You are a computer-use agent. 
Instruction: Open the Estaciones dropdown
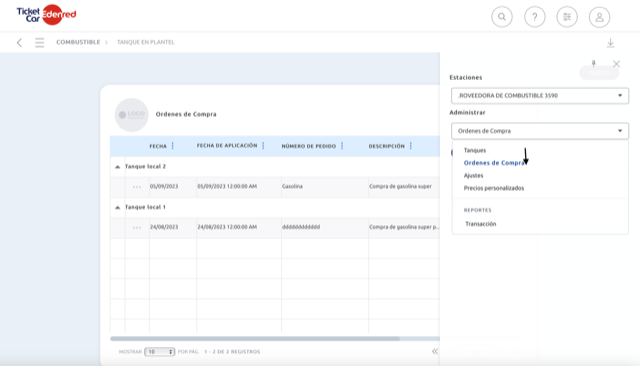coord(540,95)
